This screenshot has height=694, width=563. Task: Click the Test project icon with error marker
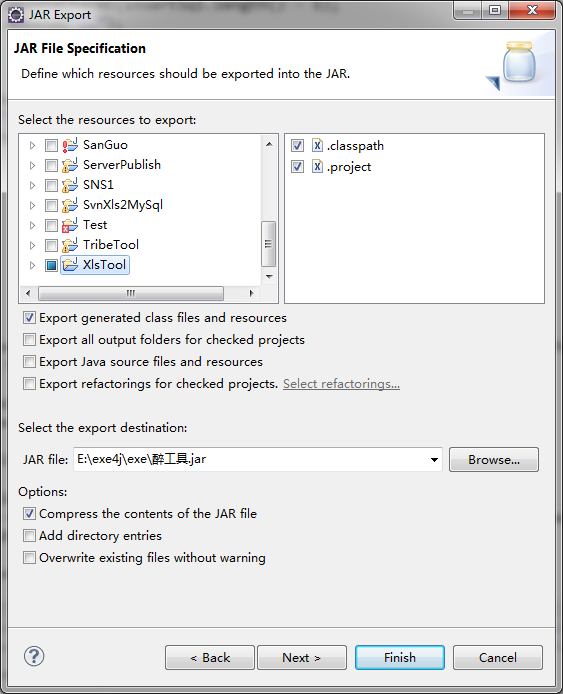pos(70,225)
